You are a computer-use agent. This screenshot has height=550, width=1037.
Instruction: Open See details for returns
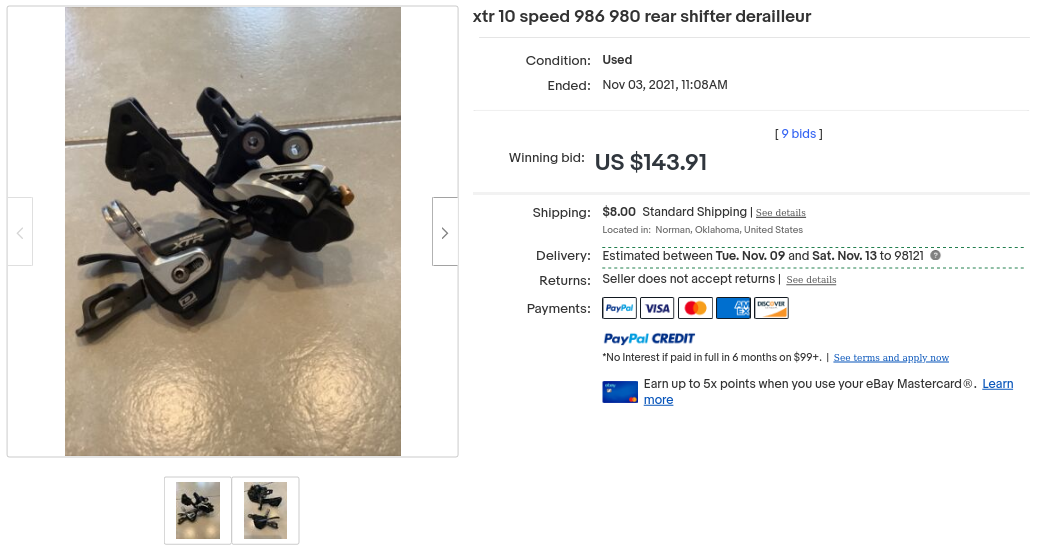tap(811, 280)
